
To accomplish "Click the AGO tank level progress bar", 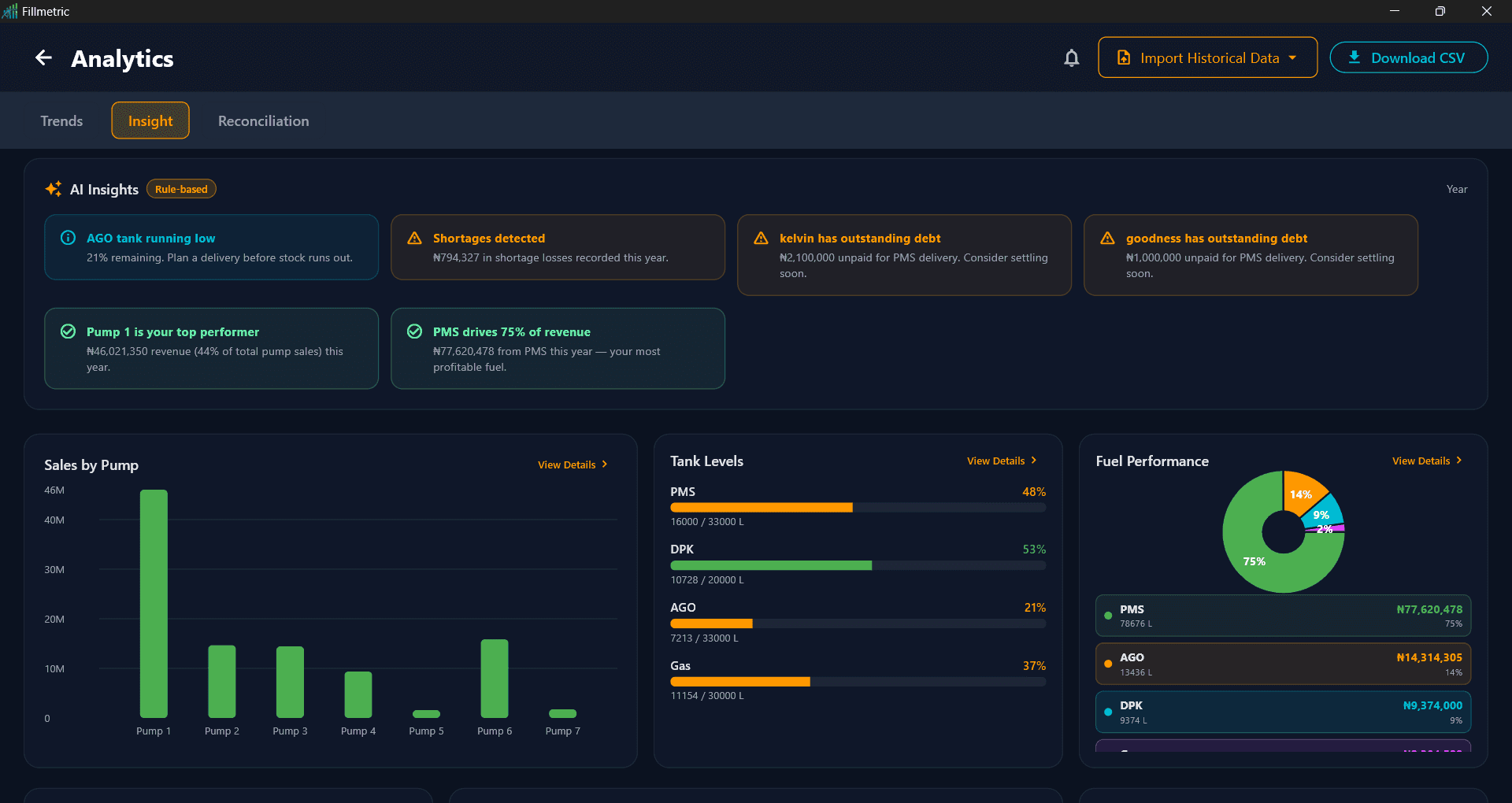I will pyautogui.click(x=858, y=624).
